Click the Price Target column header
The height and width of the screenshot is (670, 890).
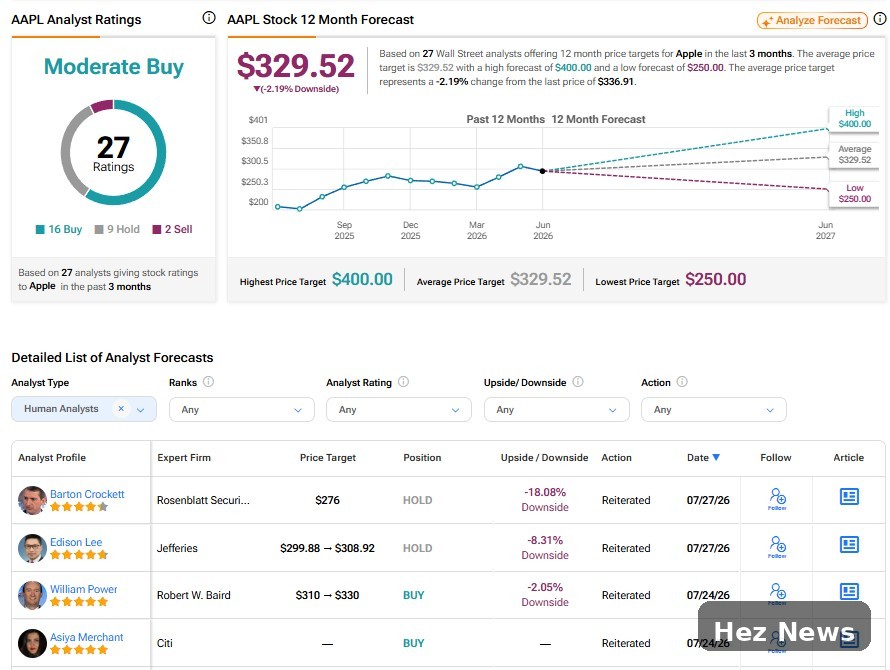click(328, 458)
